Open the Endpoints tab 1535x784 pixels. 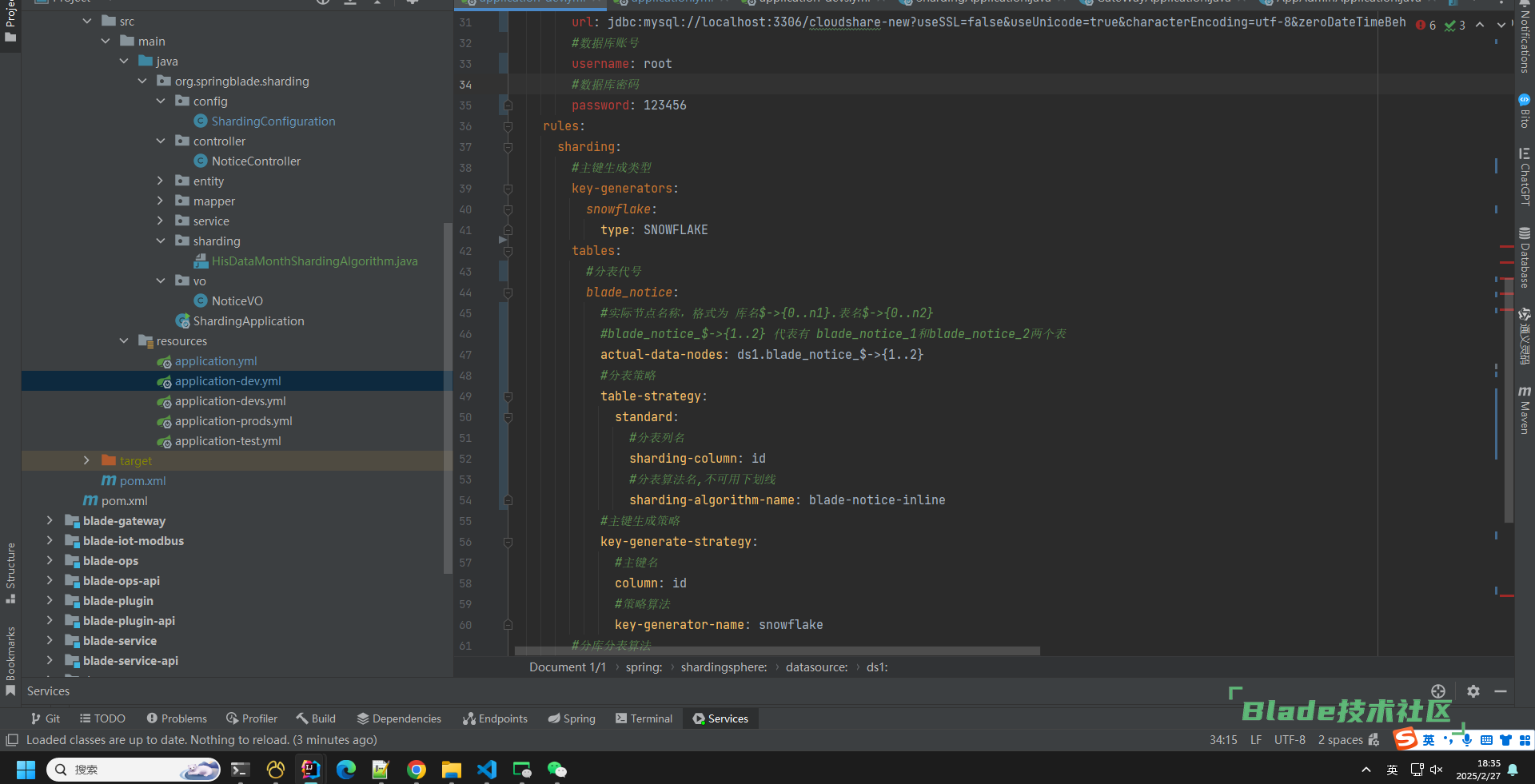(495, 718)
